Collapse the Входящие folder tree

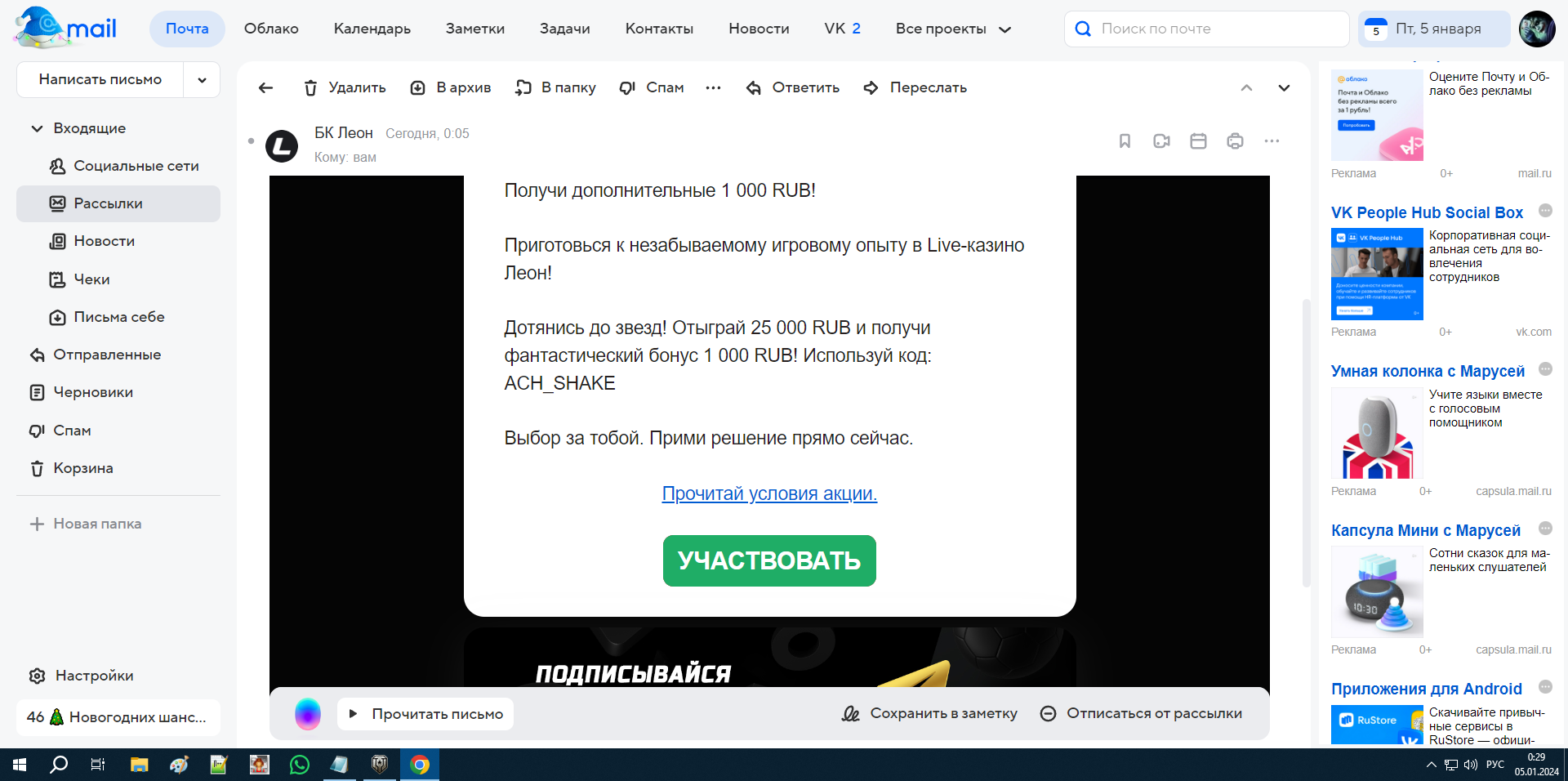tap(37, 128)
